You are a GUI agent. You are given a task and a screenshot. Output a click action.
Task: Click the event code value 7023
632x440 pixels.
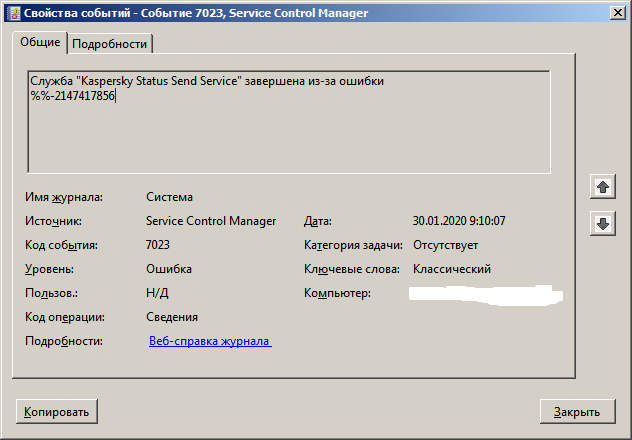pyautogui.click(x=158, y=245)
